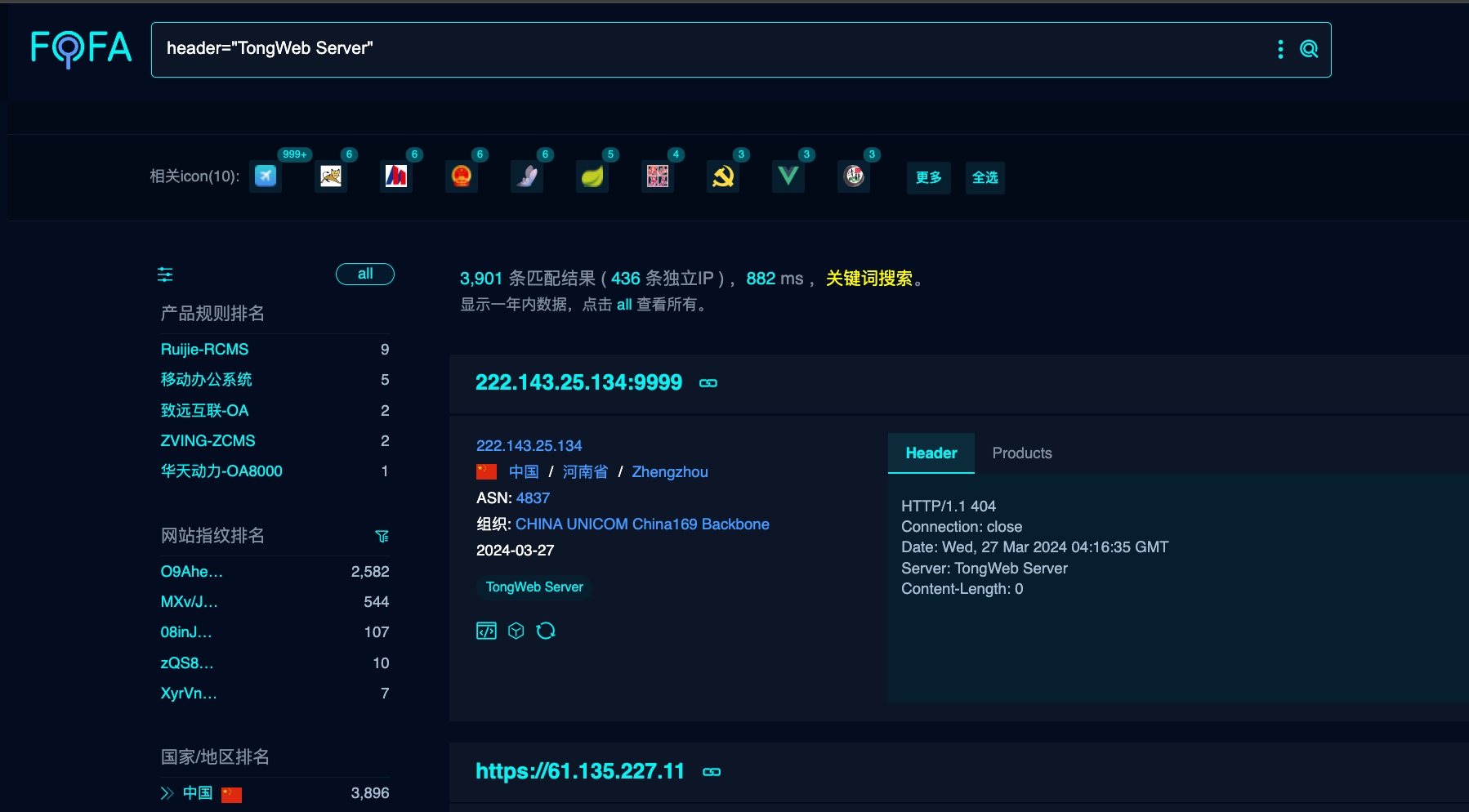
Task: Open sidebar filter settings icon
Action: 165,274
